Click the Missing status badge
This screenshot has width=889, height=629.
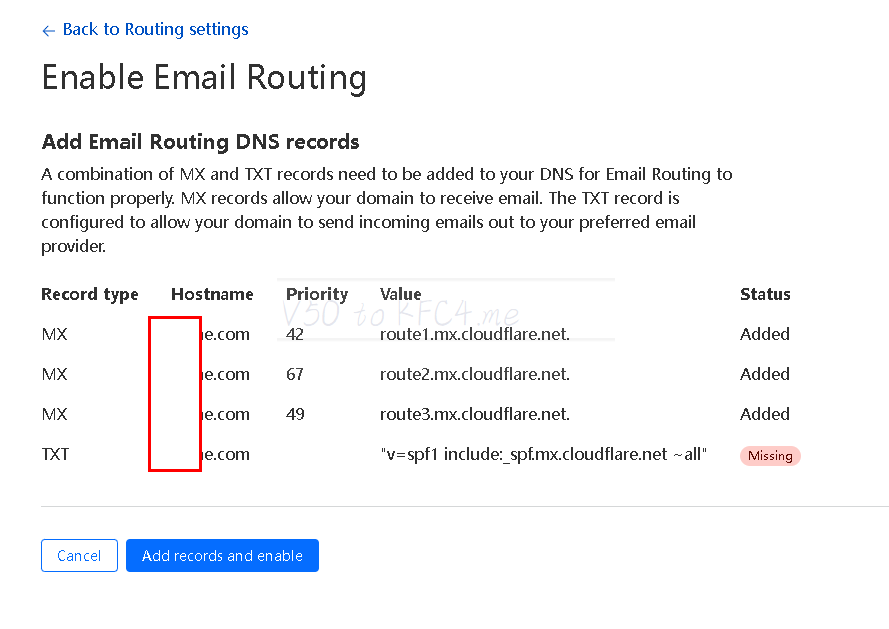(770, 456)
